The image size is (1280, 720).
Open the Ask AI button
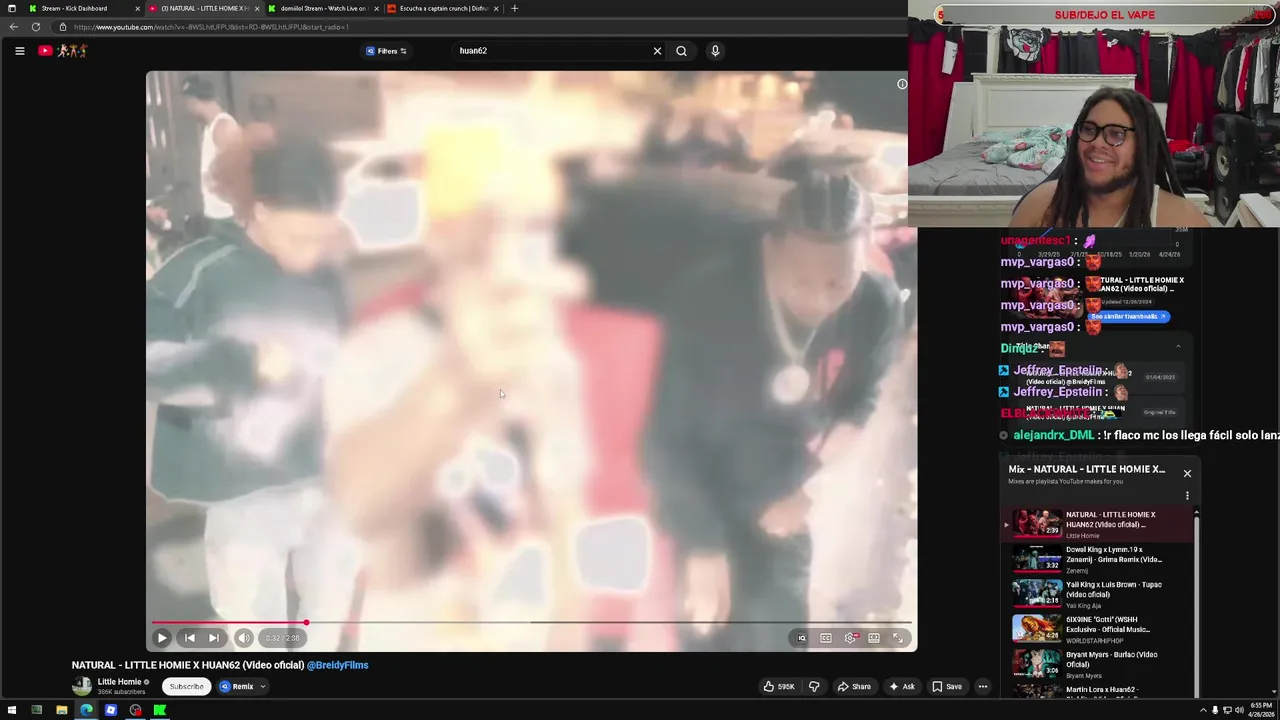click(x=902, y=686)
